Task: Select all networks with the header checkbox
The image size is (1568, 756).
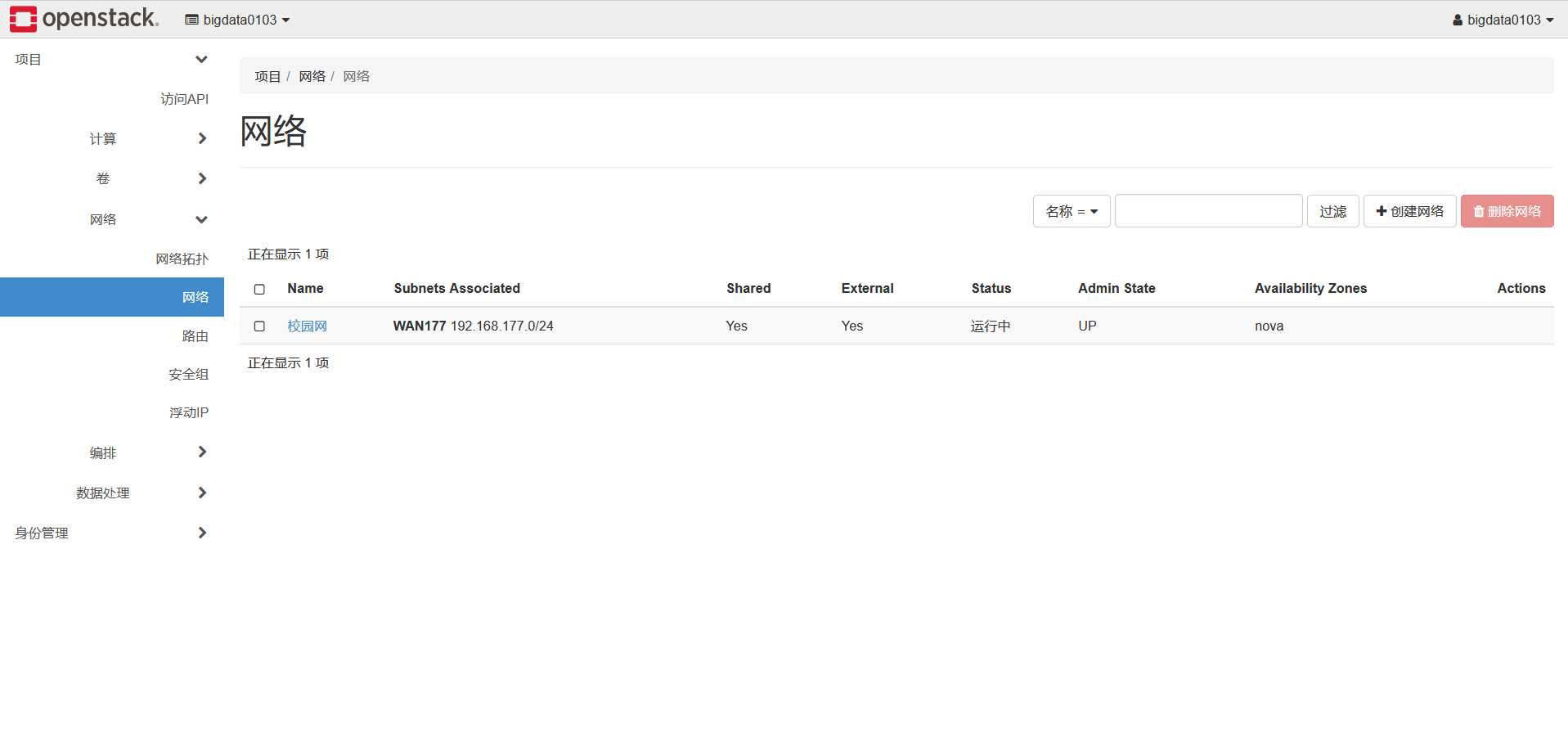Action: point(259,289)
